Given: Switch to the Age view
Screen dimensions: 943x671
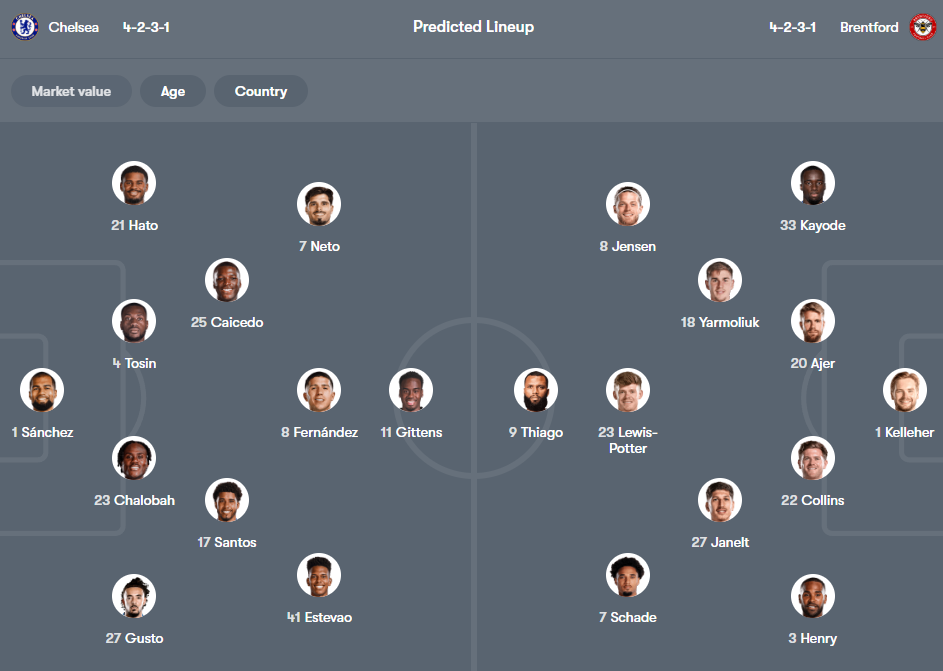Looking at the screenshot, I should tap(172, 91).
